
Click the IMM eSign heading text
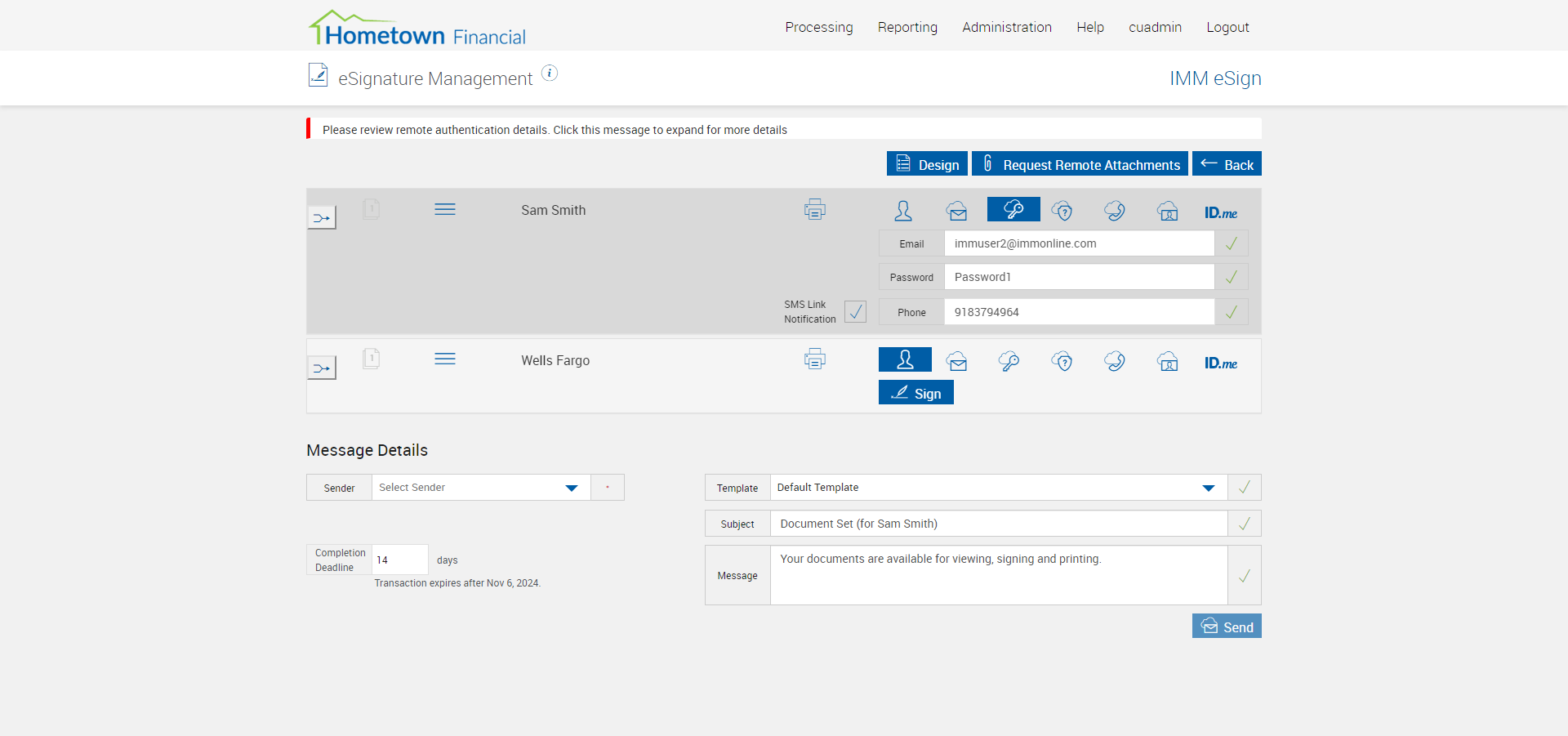1215,78
